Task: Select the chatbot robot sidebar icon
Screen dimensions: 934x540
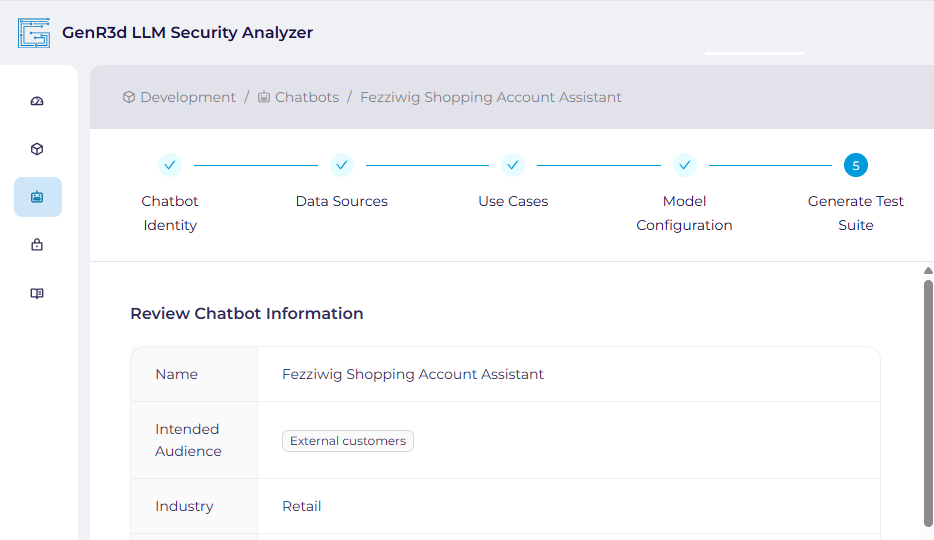Action: point(38,197)
